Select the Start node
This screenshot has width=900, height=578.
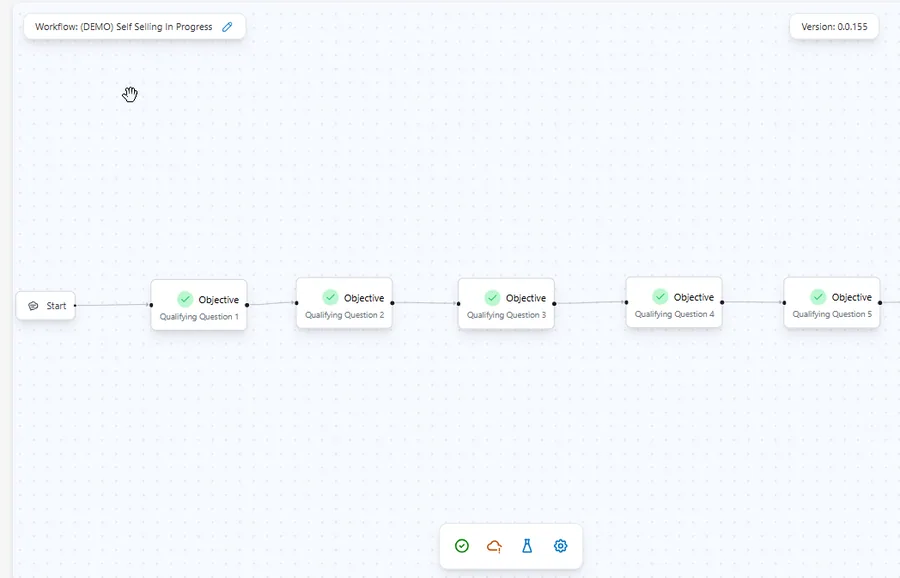[x=45, y=306]
